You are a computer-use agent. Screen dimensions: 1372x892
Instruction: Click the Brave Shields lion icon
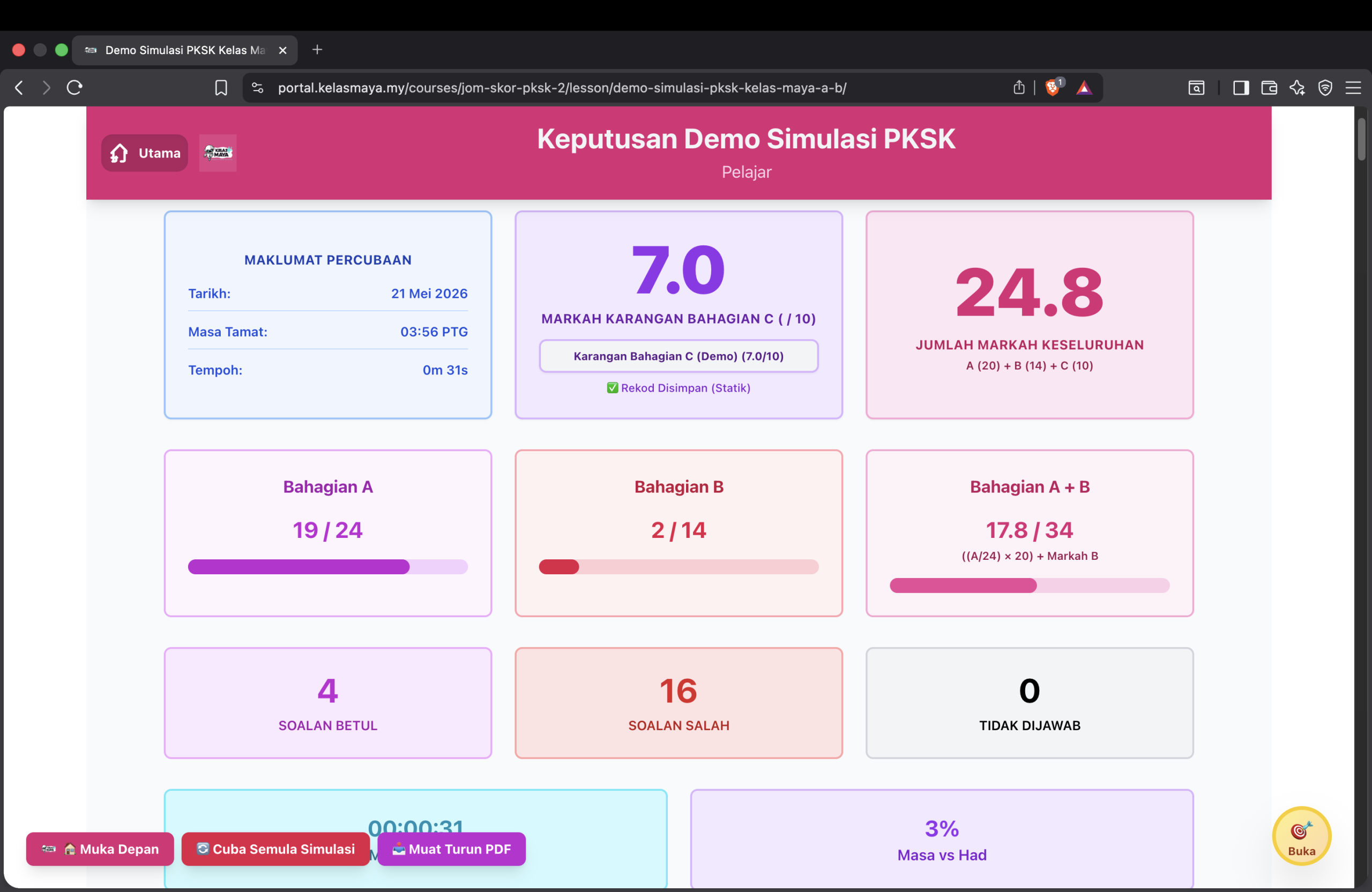click(1053, 87)
